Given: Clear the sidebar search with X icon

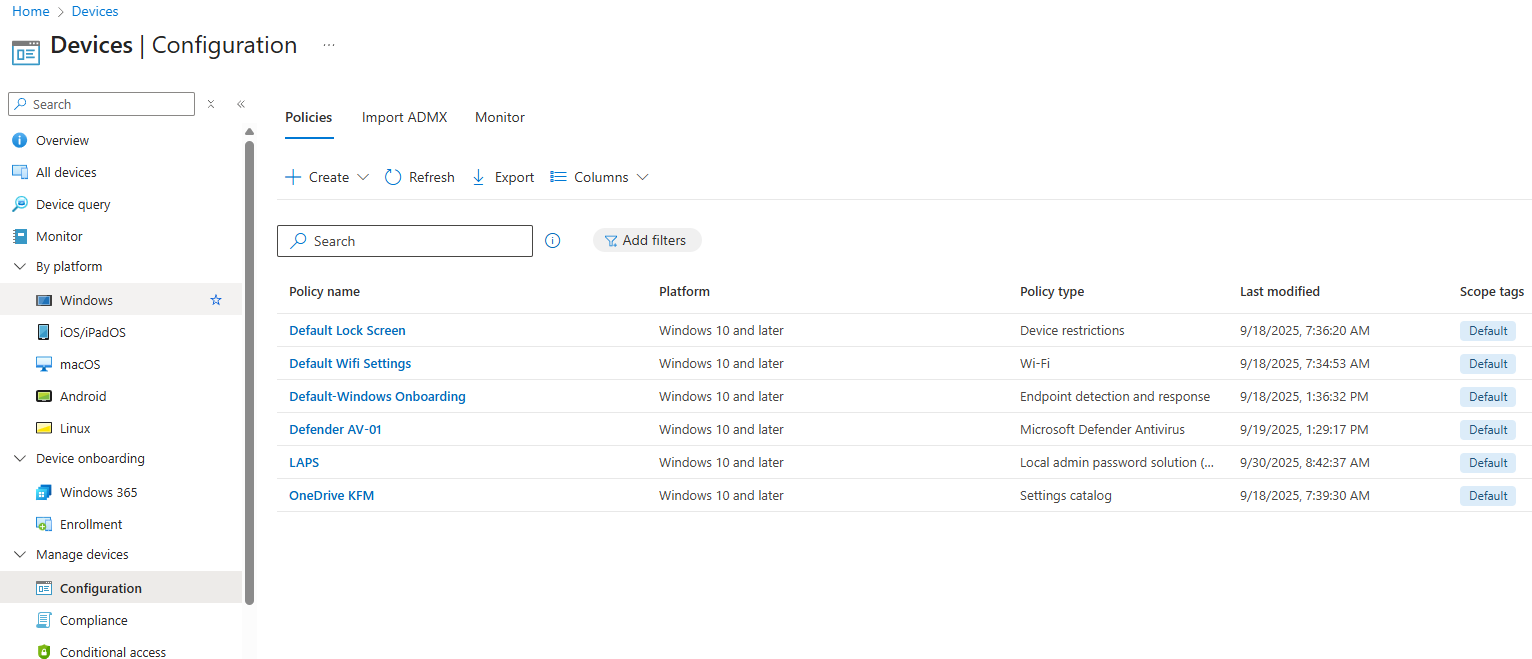Looking at the screenshot, I should click(211, 104).
